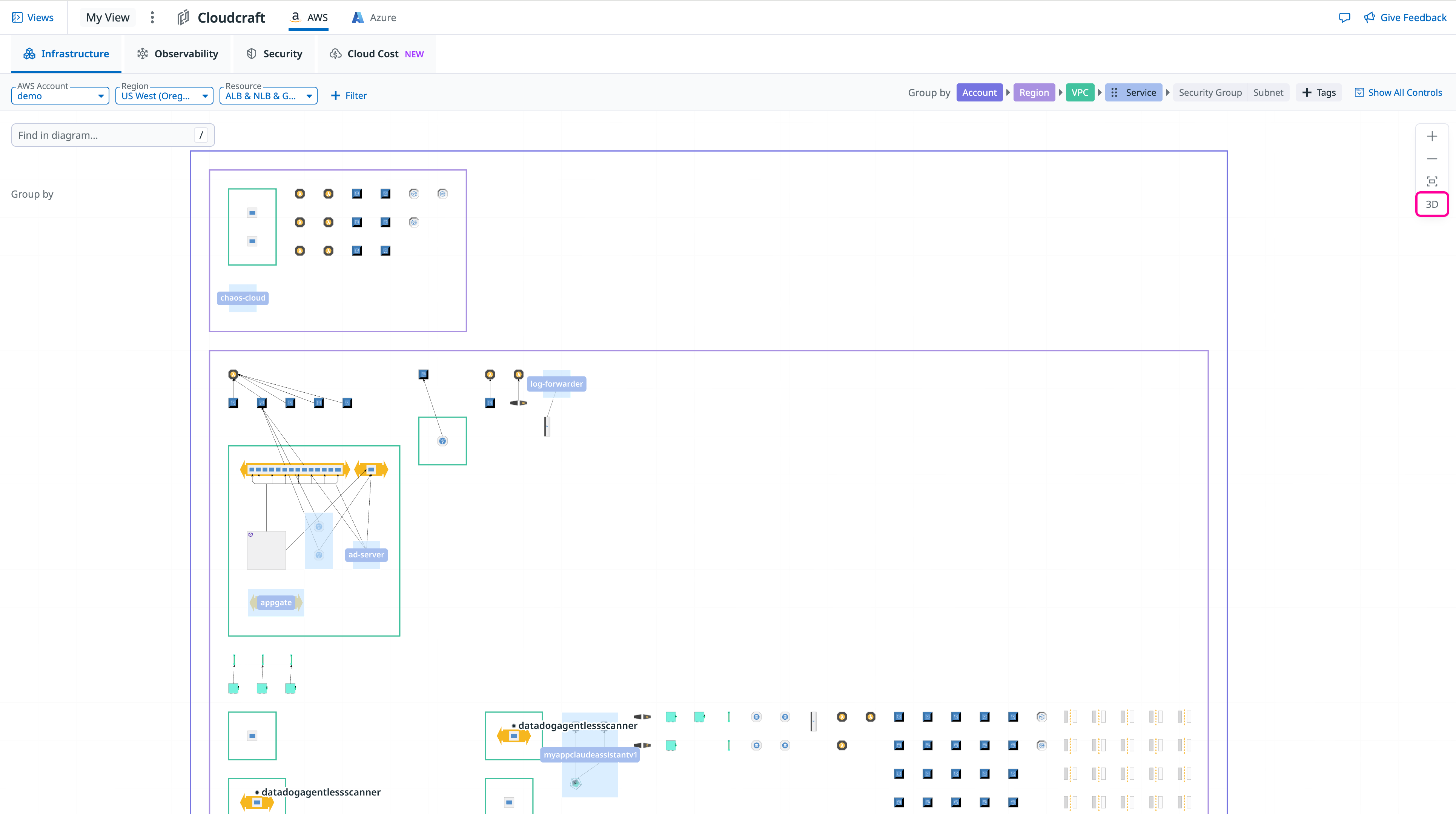The width and height of the screenshot is (1456, 814).
Task: Open the Cloud Cost tab
Action: tap(376, 54)
